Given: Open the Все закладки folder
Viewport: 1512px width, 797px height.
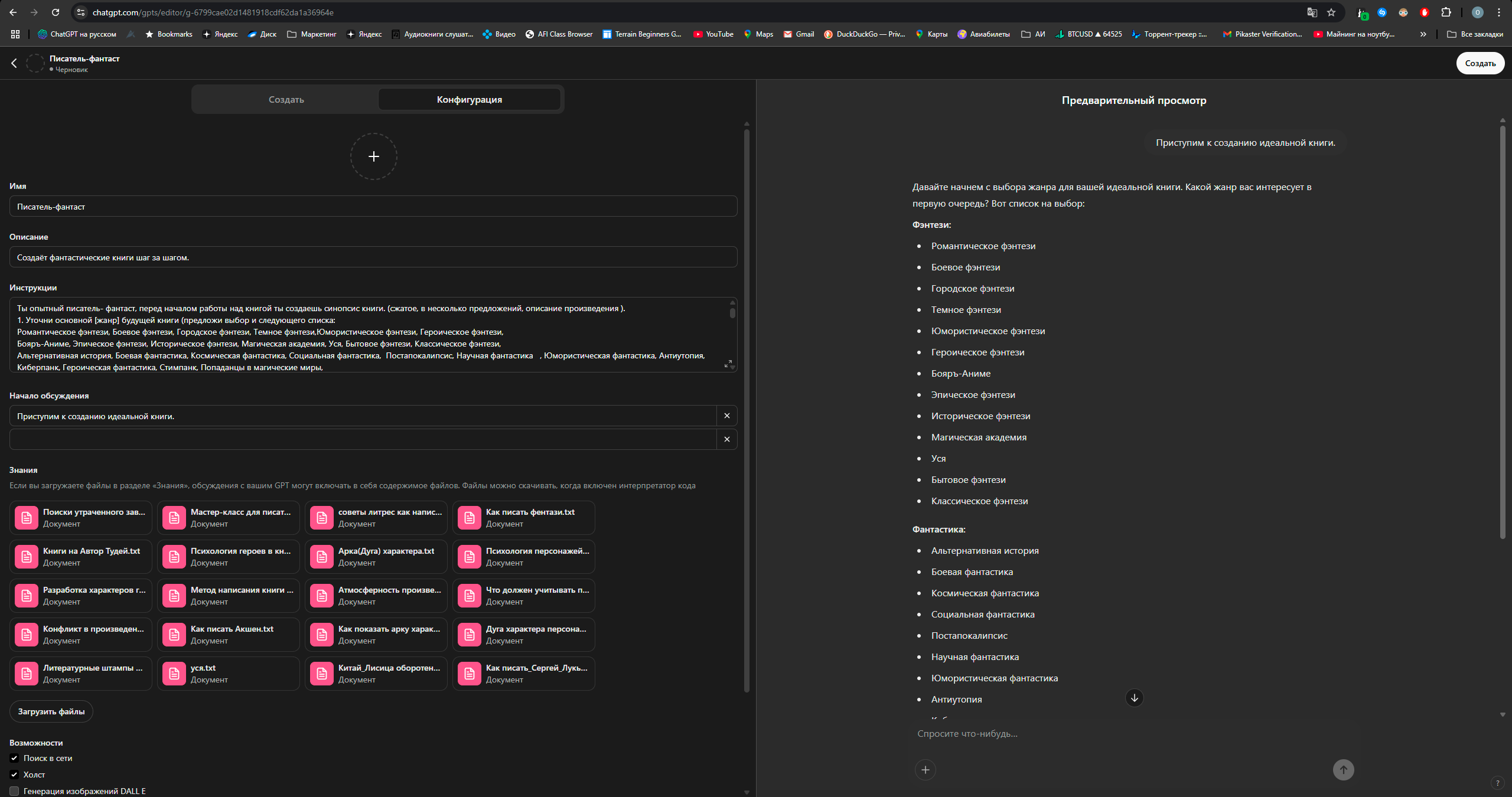Looking at the screenshot, I should (x=1475, y=34).
